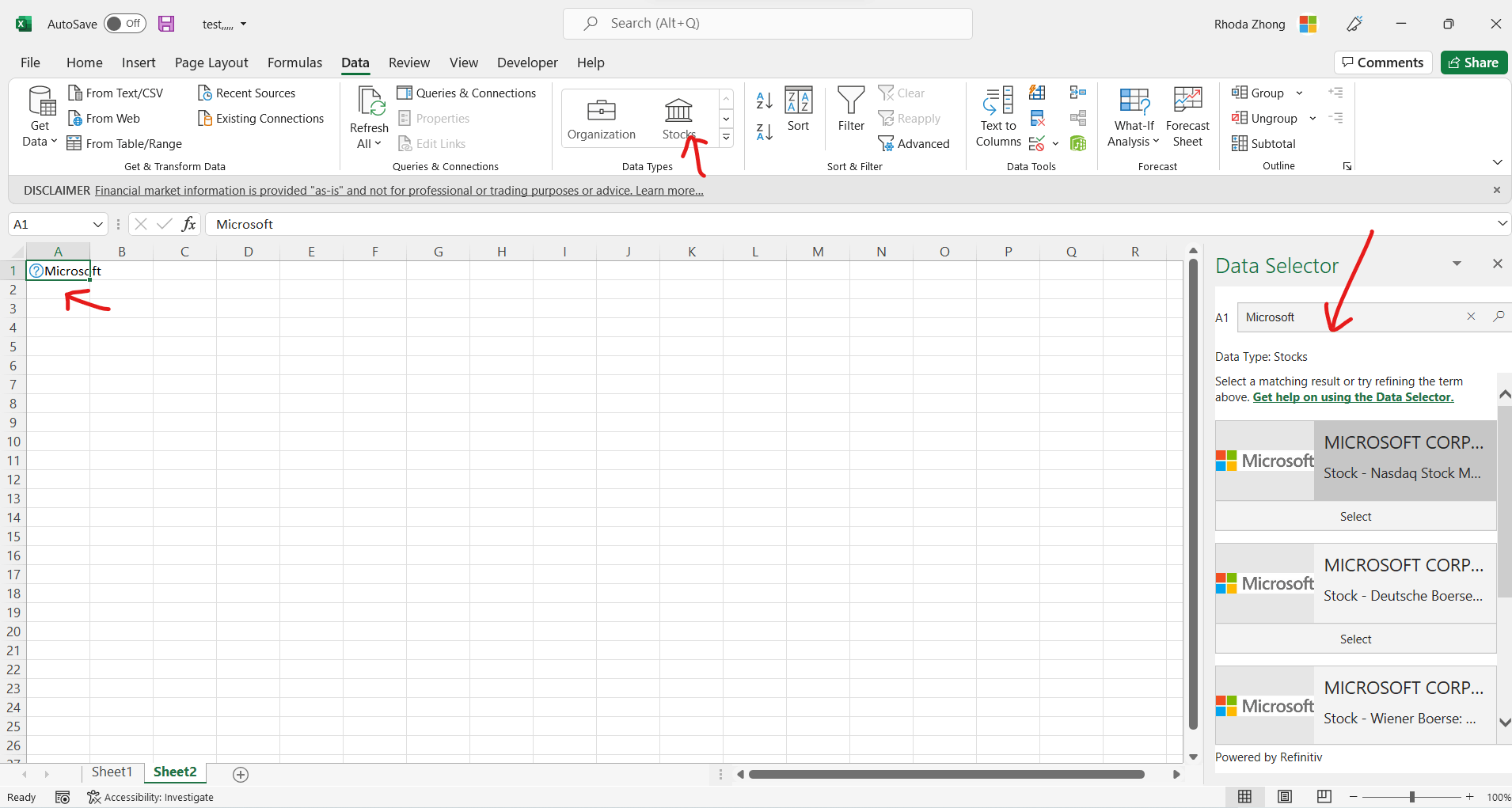Clear the Data Selector search term

(1471, 317)
